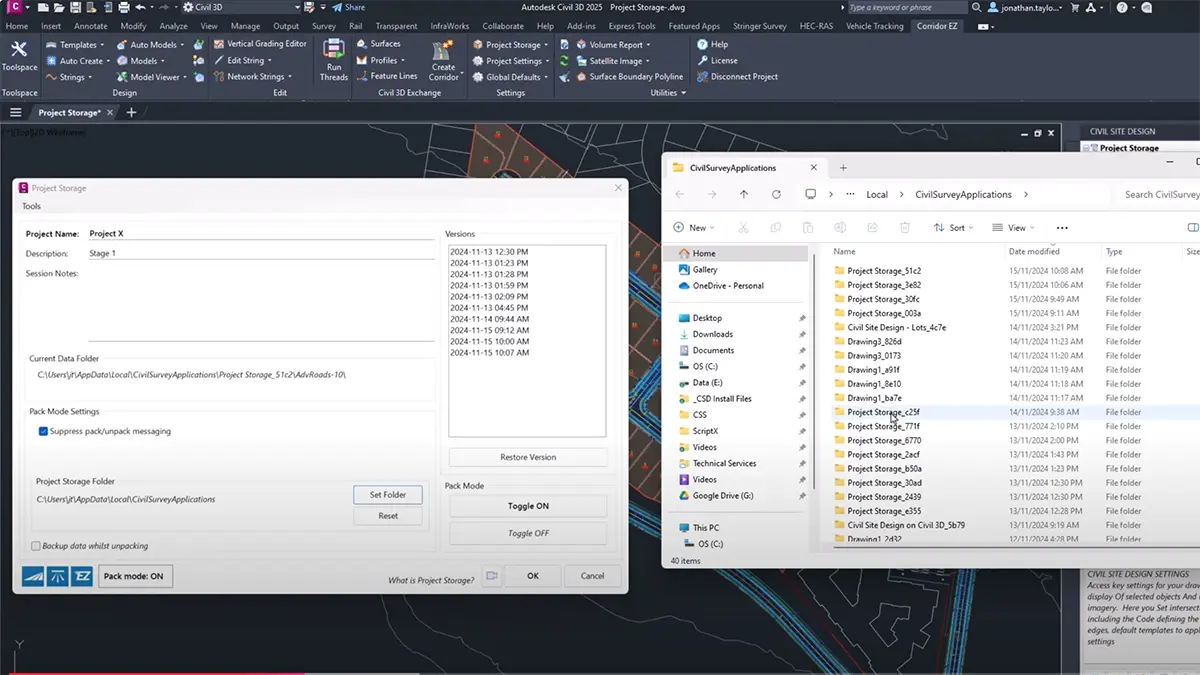This screenshot has height=675, width=1200.
Task: Select Civil Site Design - Lots_4c7e folder
Action: click(896, 327)
